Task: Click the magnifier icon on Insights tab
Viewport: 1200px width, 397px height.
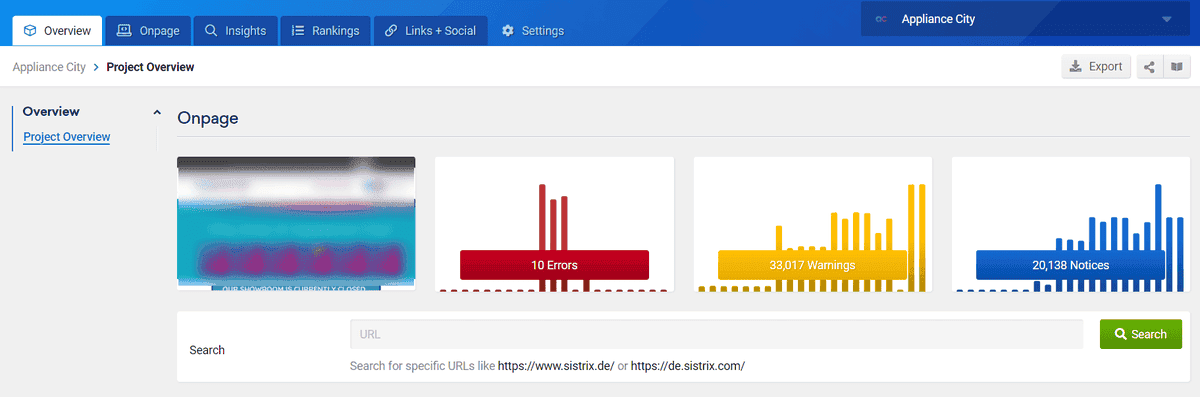Action: point(211,31)
